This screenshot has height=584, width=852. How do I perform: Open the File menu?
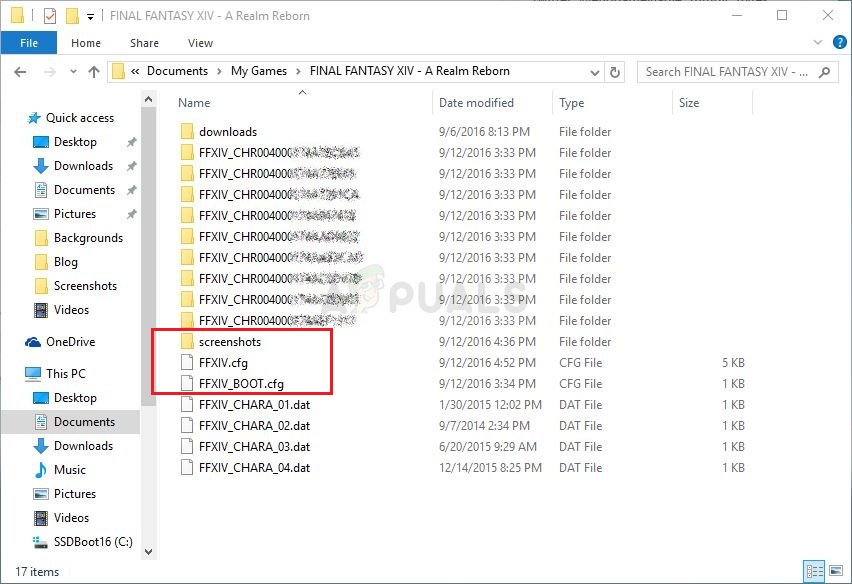pos(29,43)
